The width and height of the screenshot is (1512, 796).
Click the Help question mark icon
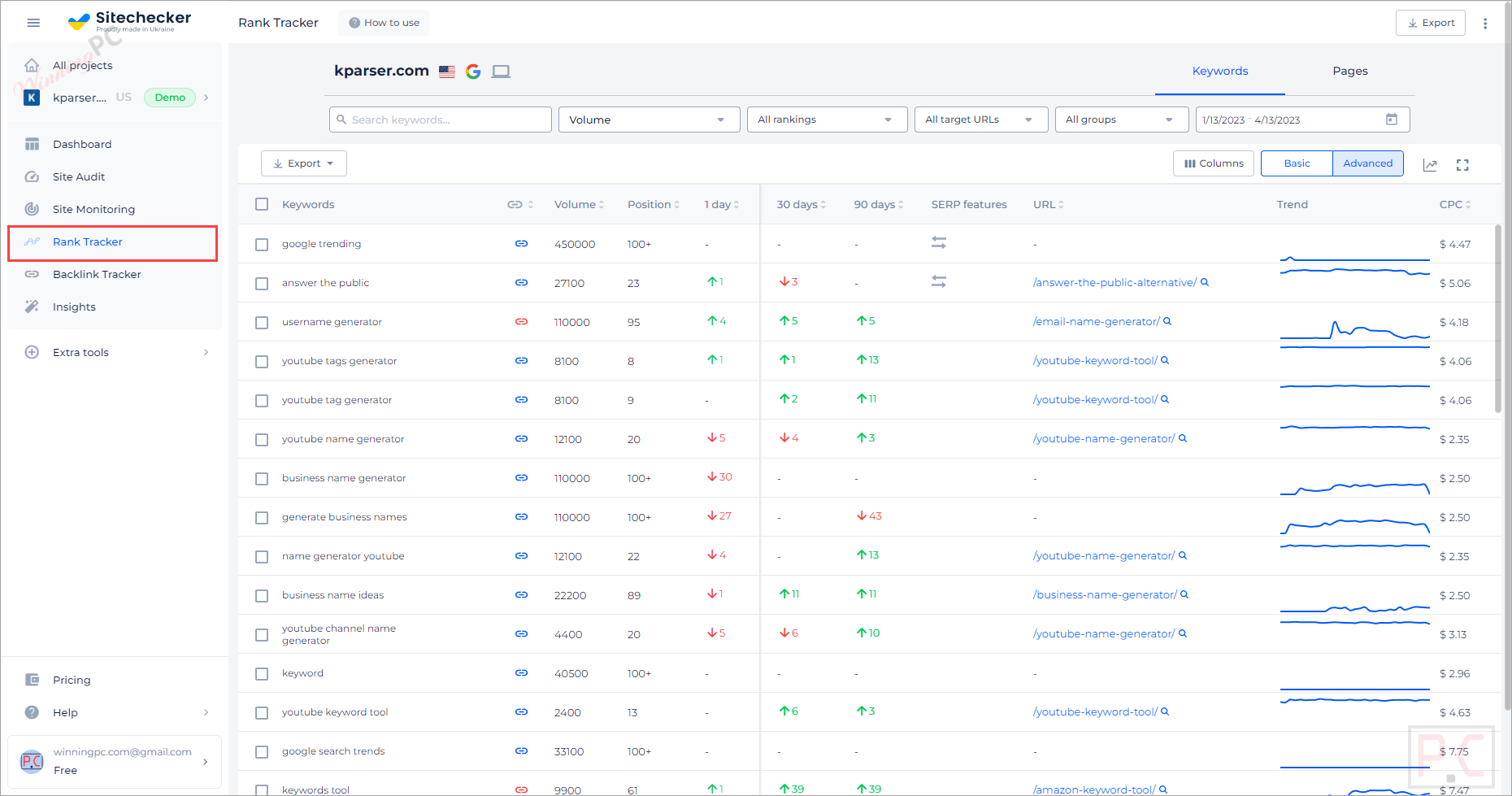click(32, 712)
